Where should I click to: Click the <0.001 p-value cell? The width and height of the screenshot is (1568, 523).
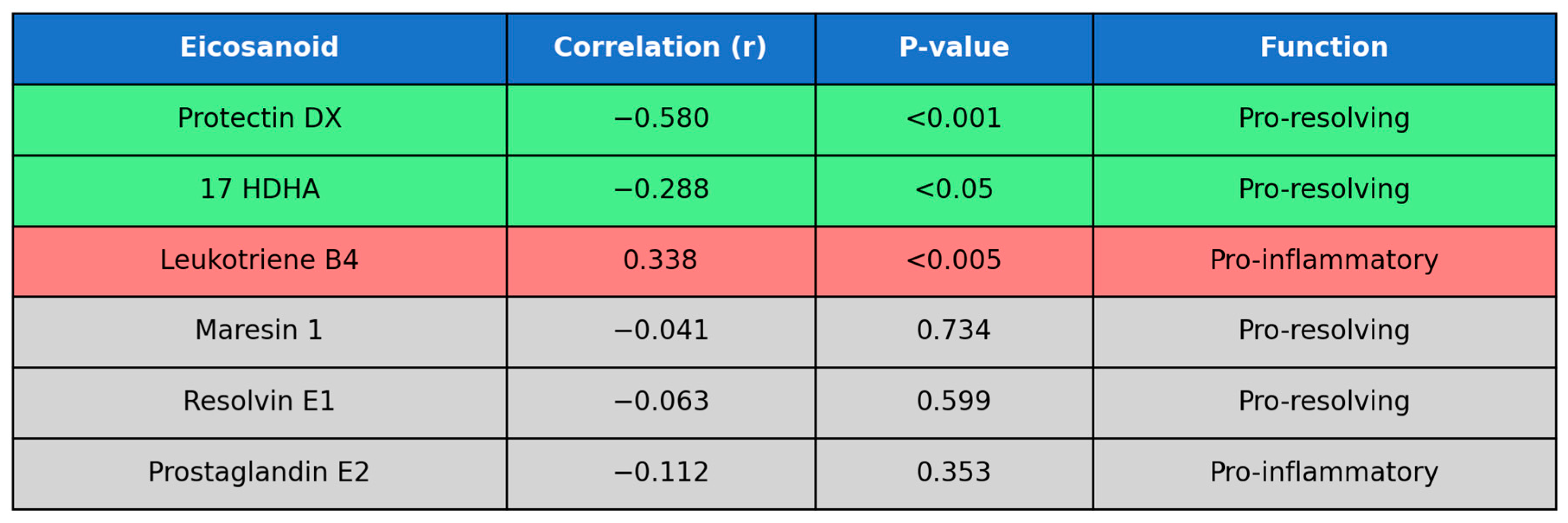coord(954,118)
